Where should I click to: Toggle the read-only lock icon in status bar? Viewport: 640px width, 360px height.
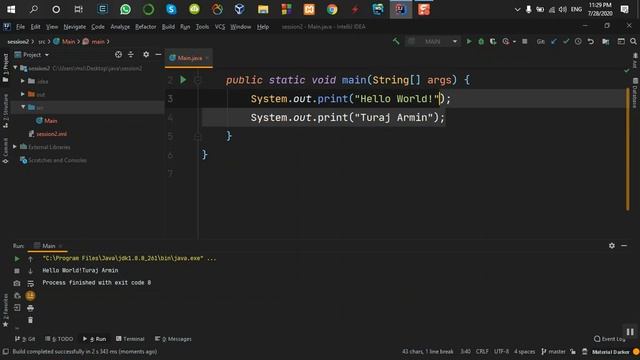573,351
